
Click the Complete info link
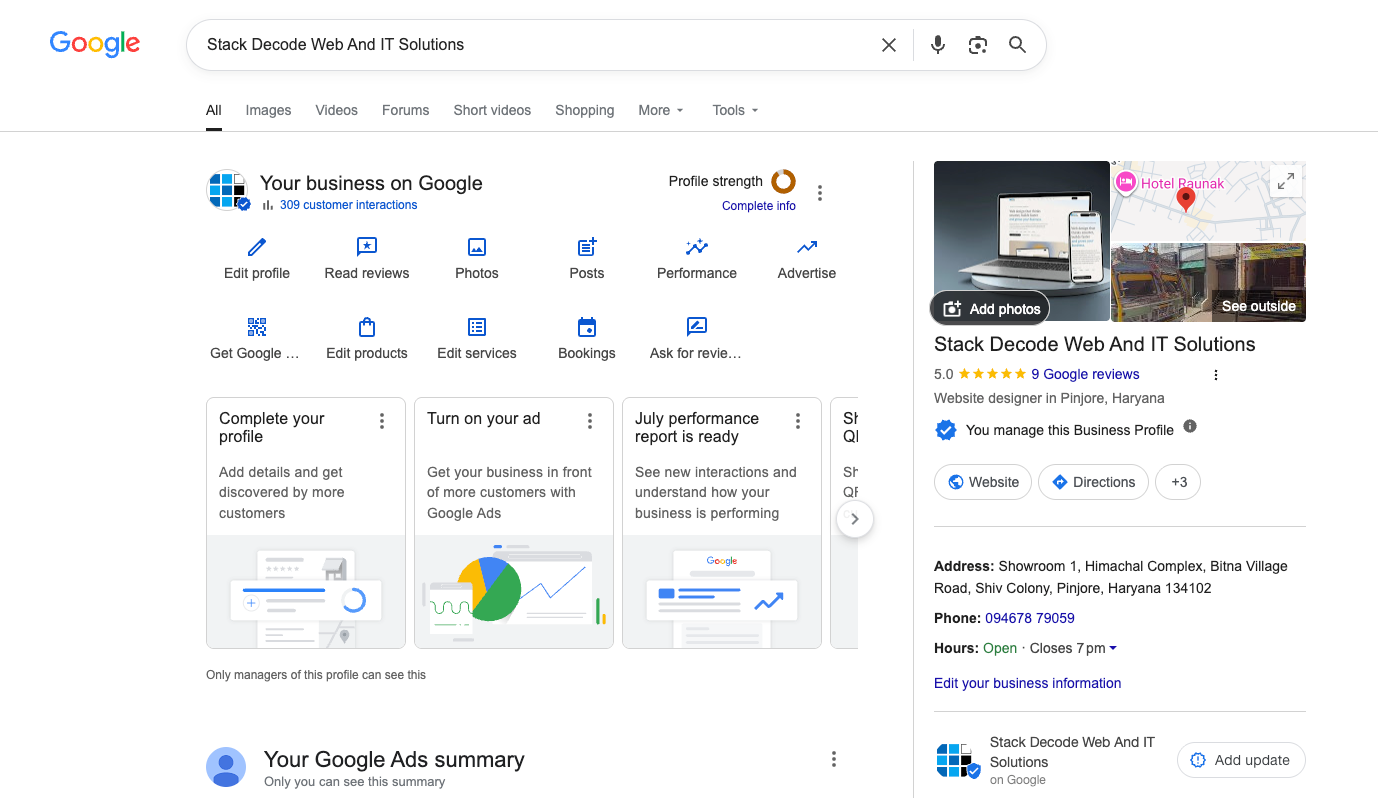(759, 206)
